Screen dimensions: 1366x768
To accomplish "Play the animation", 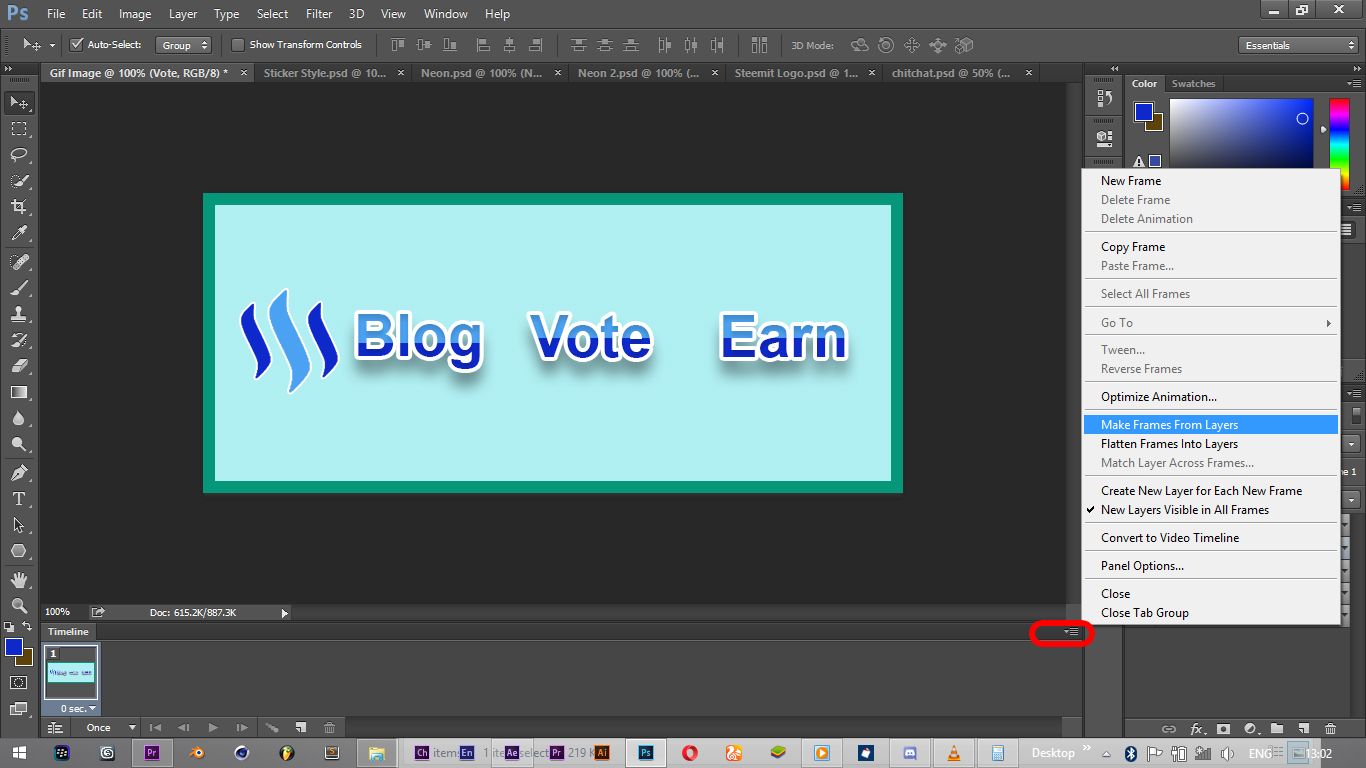I will [213, 727].
